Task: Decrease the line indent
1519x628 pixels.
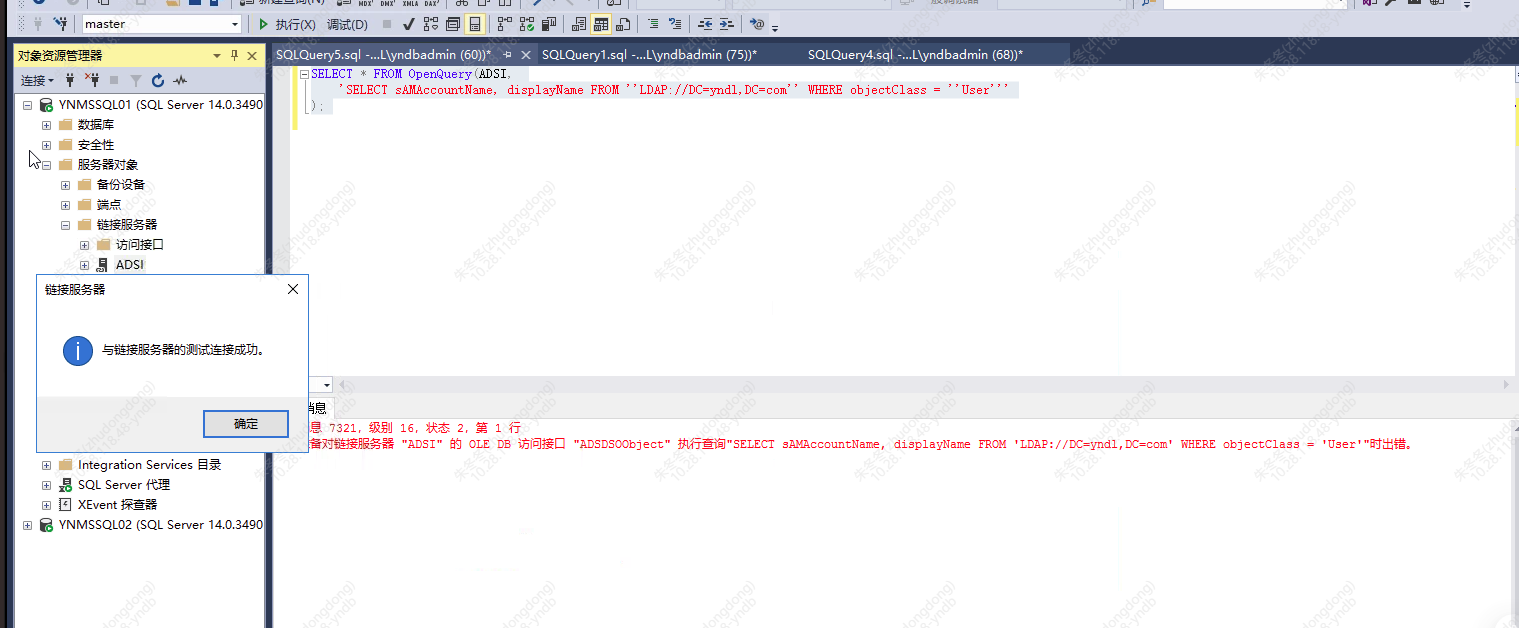Action: [706, 24]
